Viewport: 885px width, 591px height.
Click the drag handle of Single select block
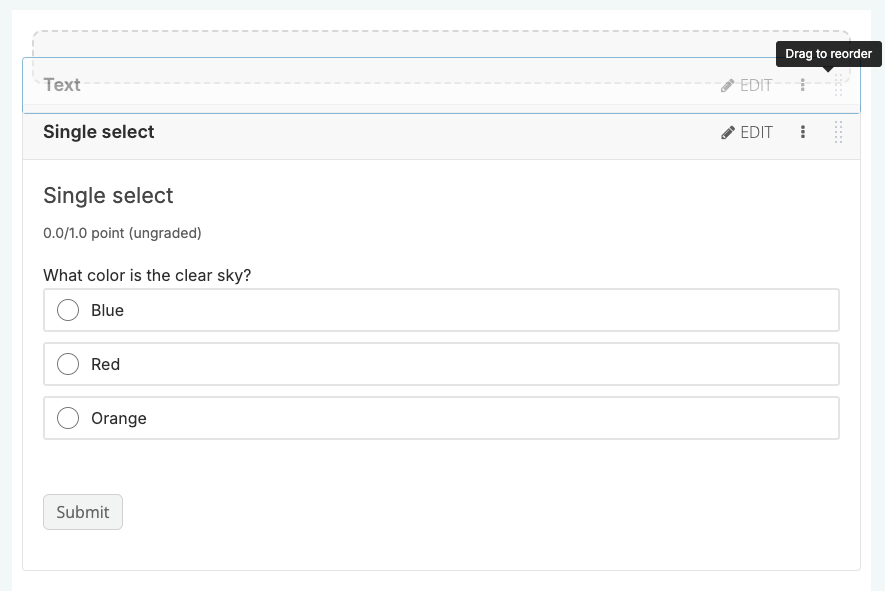coord(839,132)
